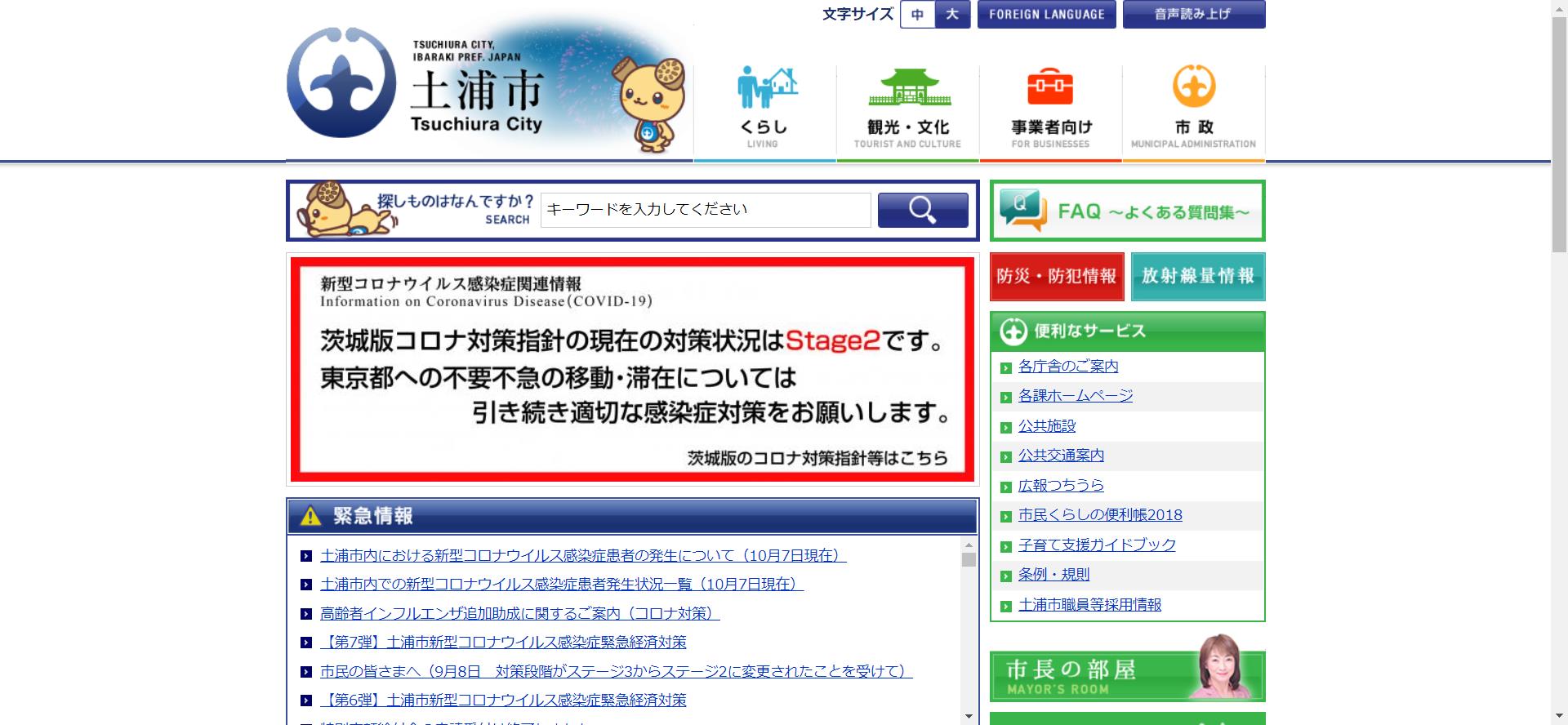Image resolution: width=1568 pixels, height=725 pixels.
Task: Click the 茨城版のコロナ対策指針等はこちら text
Action: click(x=817, y=458)
